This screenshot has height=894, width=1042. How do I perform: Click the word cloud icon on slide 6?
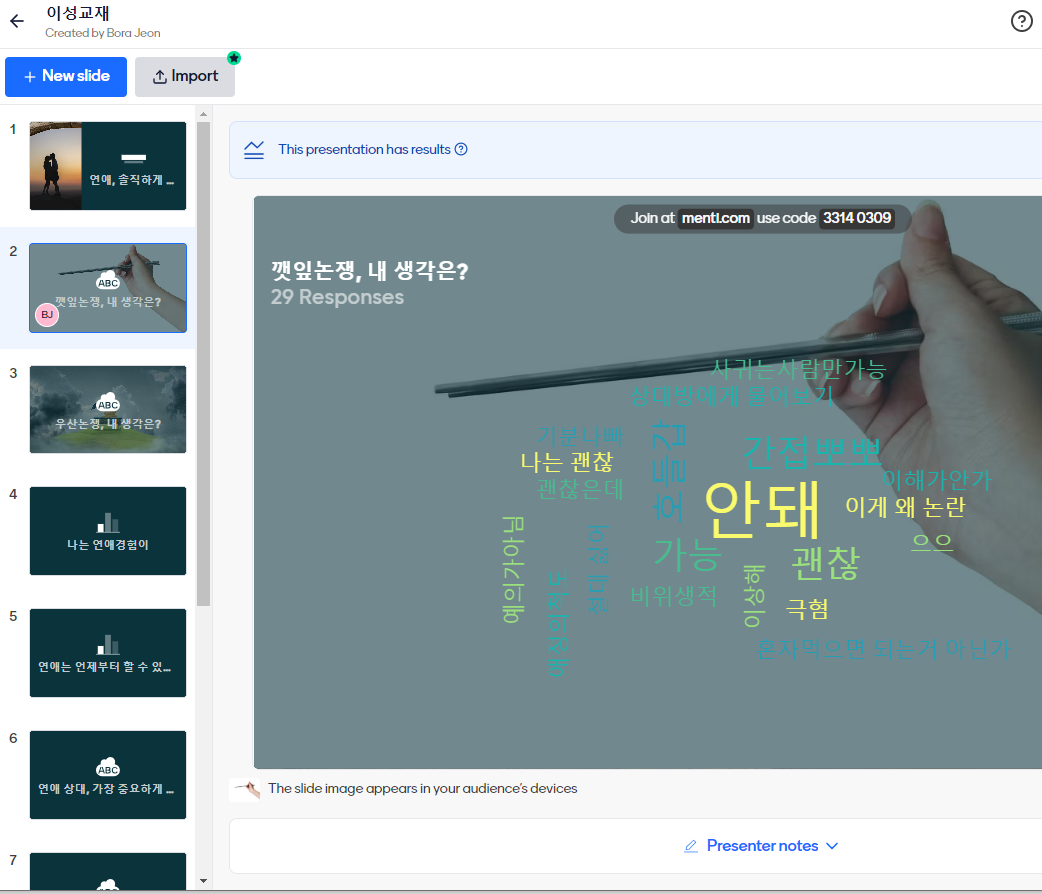(108, 766)
